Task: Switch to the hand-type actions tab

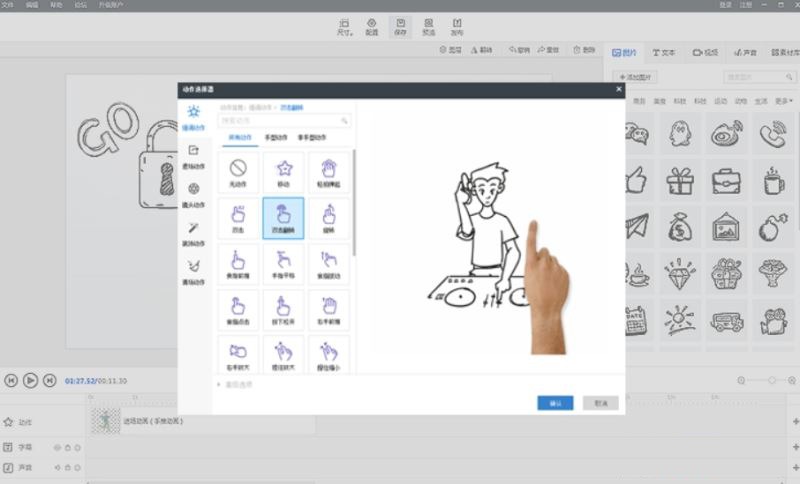Action: pos(276,138)
